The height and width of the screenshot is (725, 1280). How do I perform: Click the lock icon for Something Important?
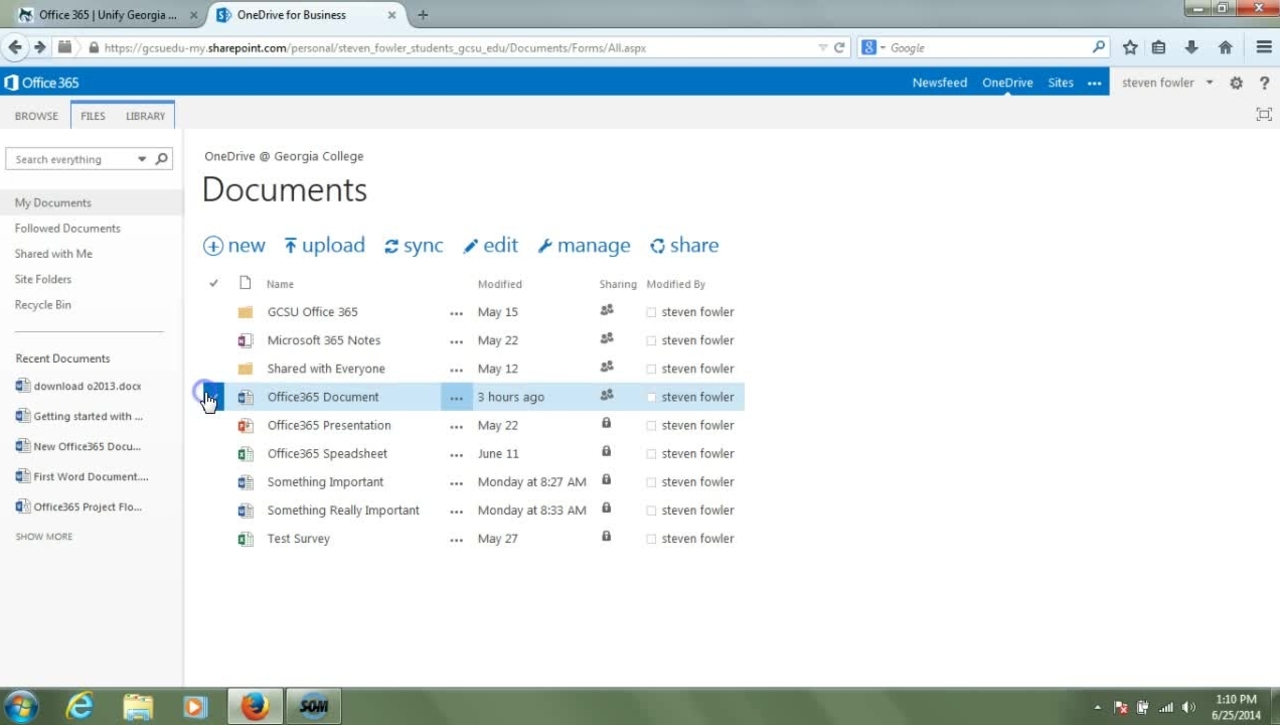(606, 480)
